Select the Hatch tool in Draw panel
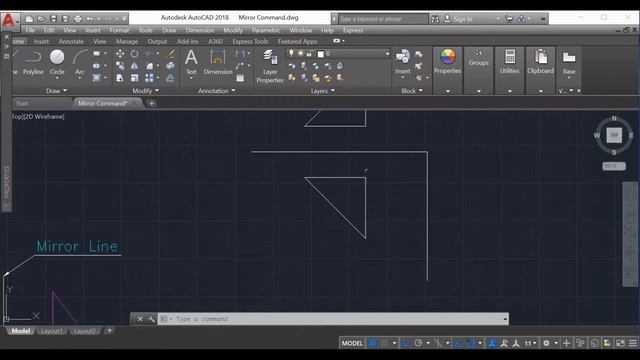This screenshot has width=640, height=360. click(96, 78)
